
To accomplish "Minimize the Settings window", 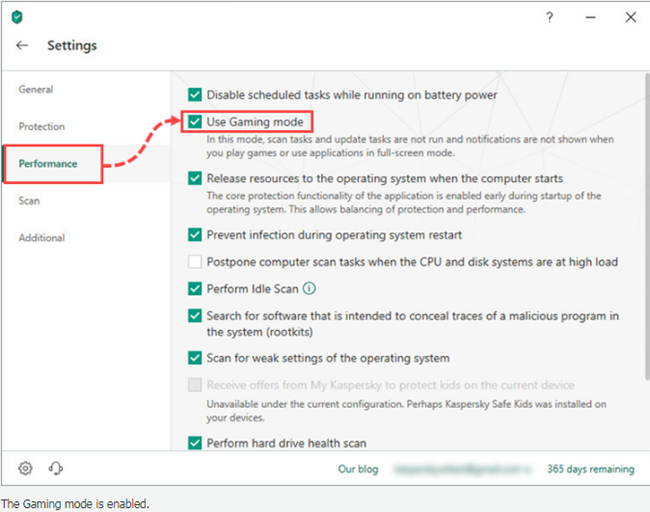I will click(x=590, y=17).
